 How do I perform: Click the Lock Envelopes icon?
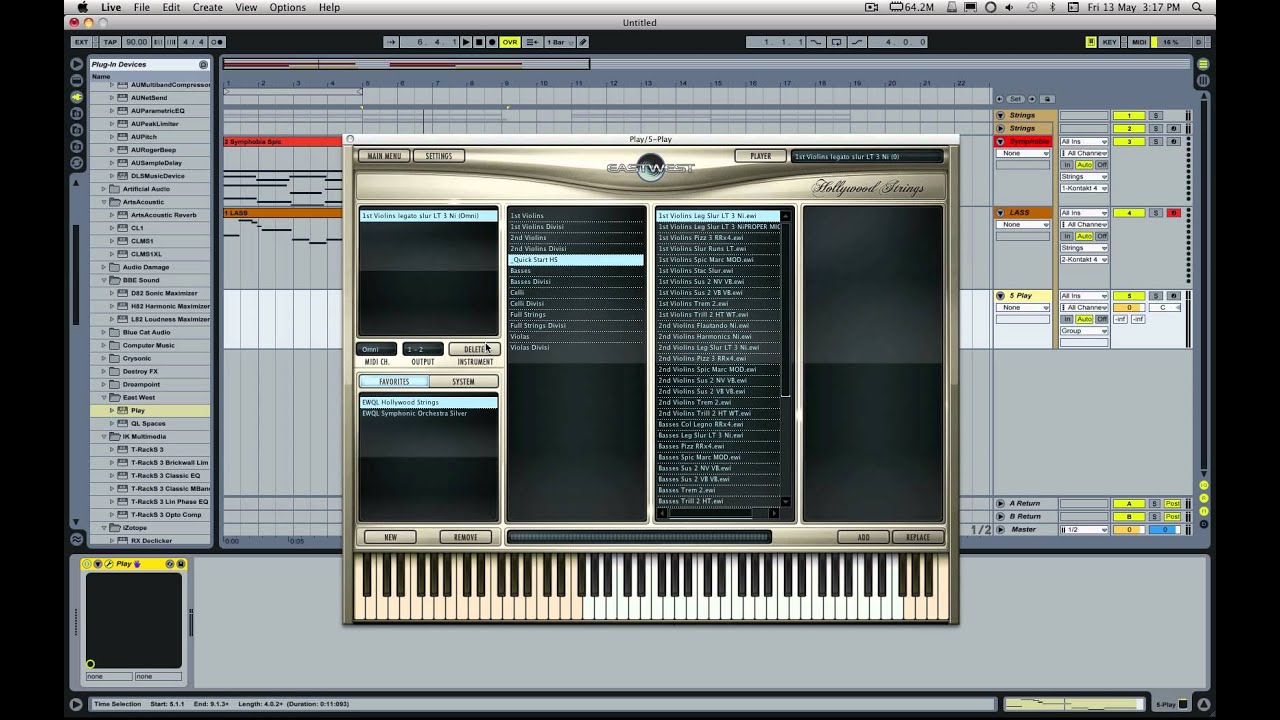click(1047, 99)
